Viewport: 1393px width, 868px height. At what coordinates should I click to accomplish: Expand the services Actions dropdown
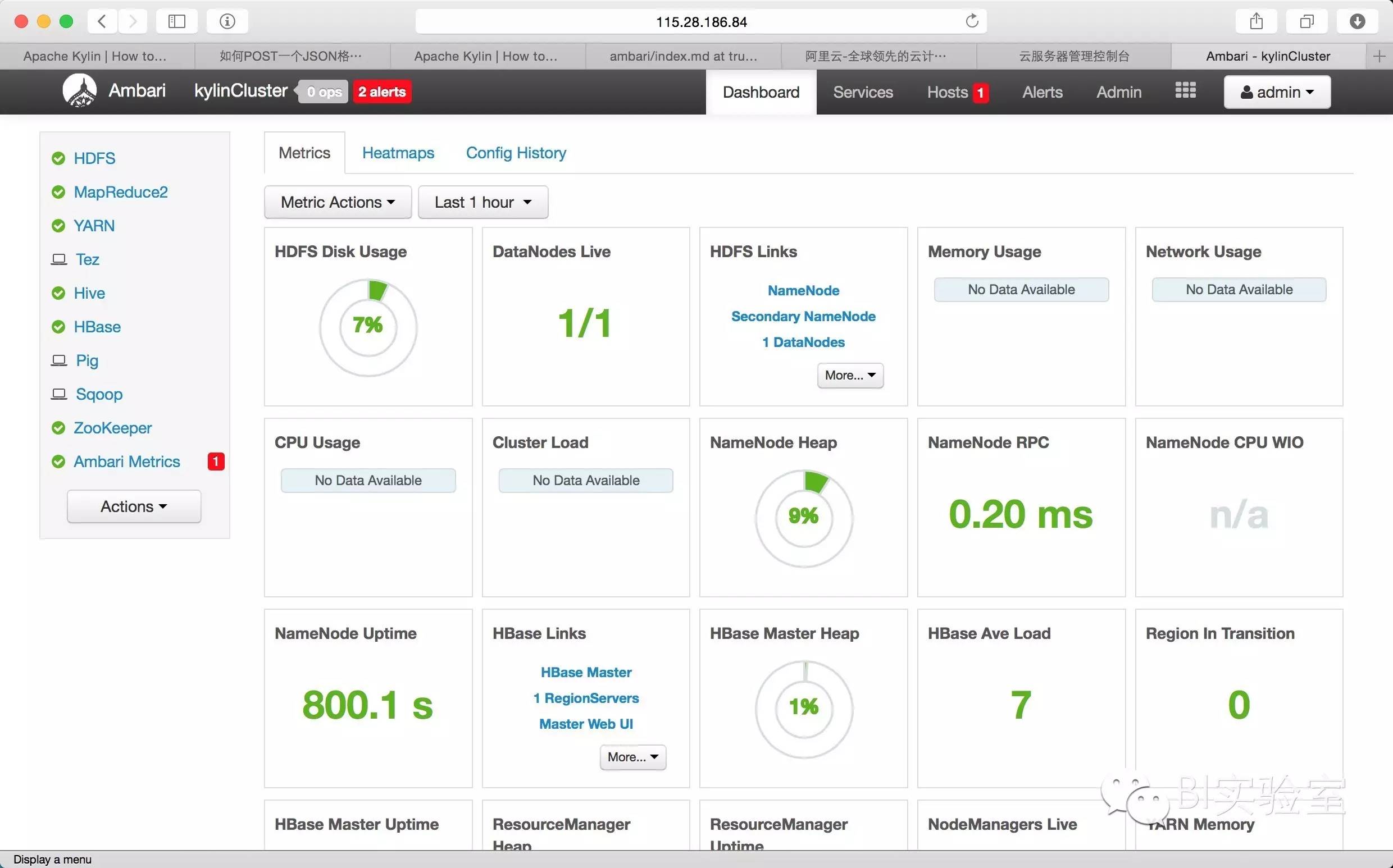(x=134, y=506)
